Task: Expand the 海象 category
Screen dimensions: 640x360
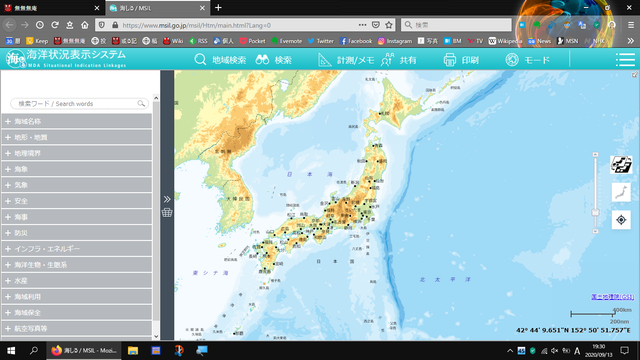Action: coord(77,169)
